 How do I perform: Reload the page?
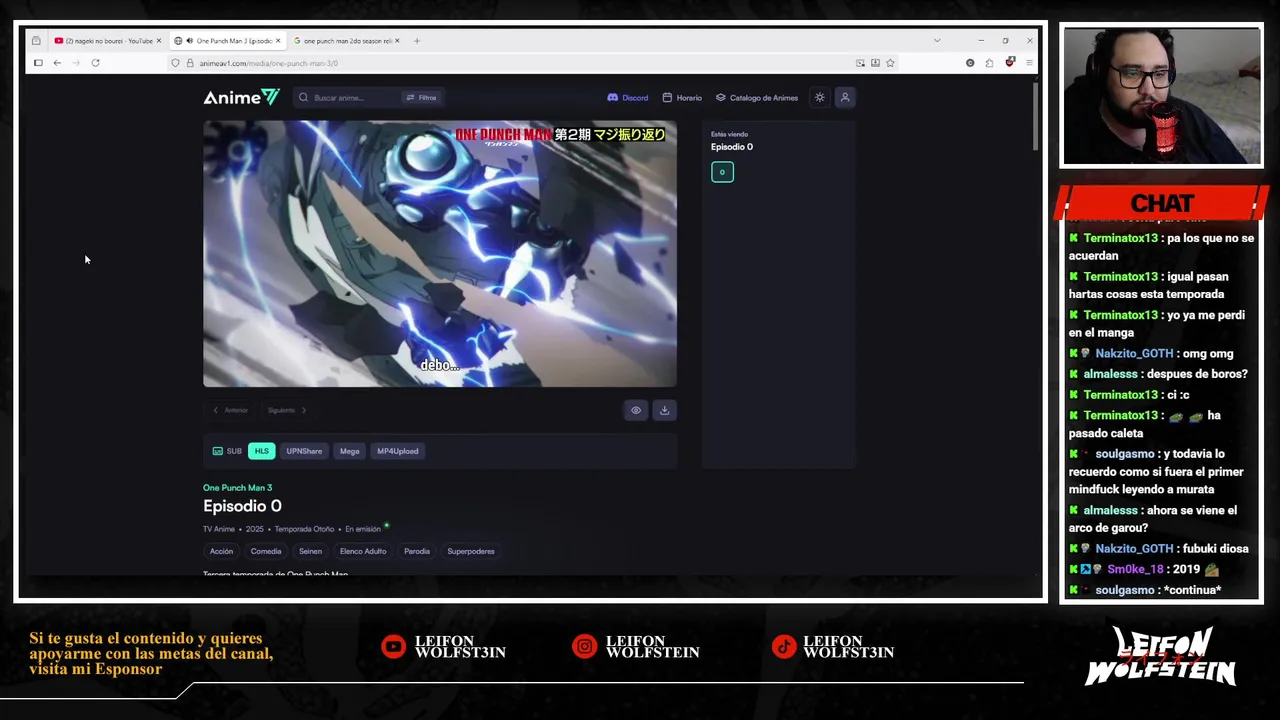[x=95, y=63]
